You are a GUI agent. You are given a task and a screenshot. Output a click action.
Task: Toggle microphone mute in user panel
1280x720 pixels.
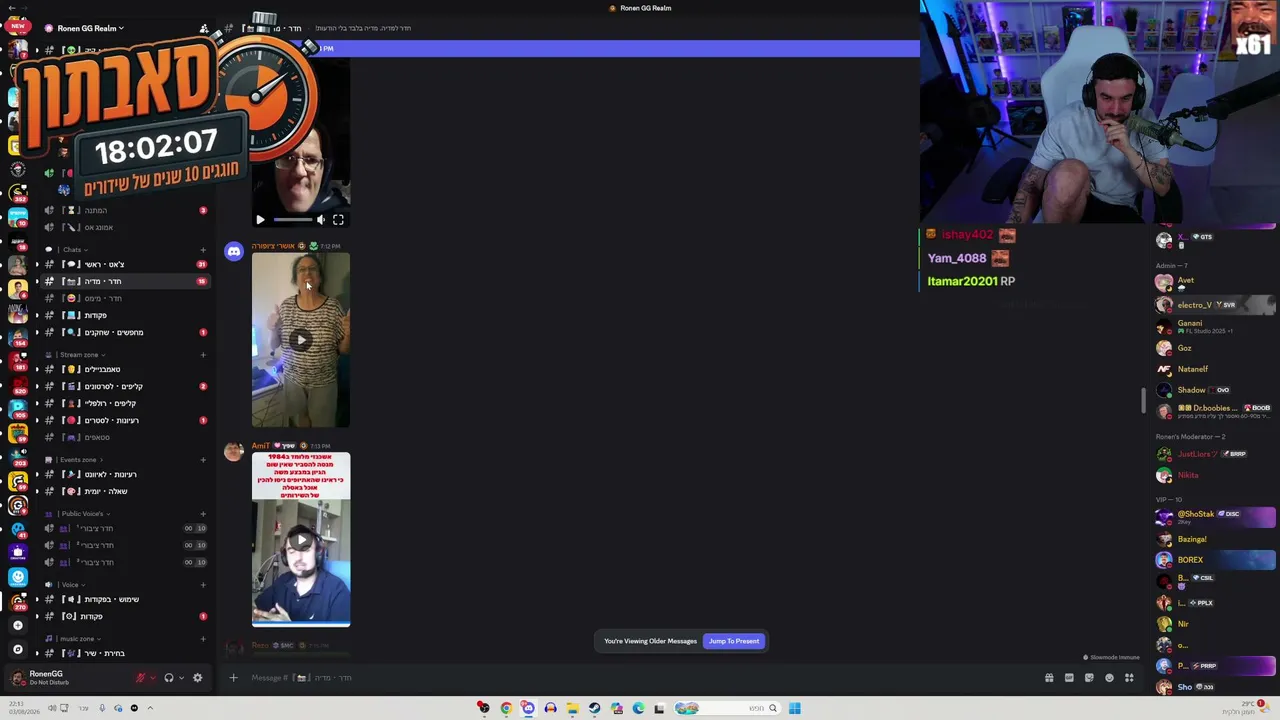pyautogui.click(x=141, y=678)
